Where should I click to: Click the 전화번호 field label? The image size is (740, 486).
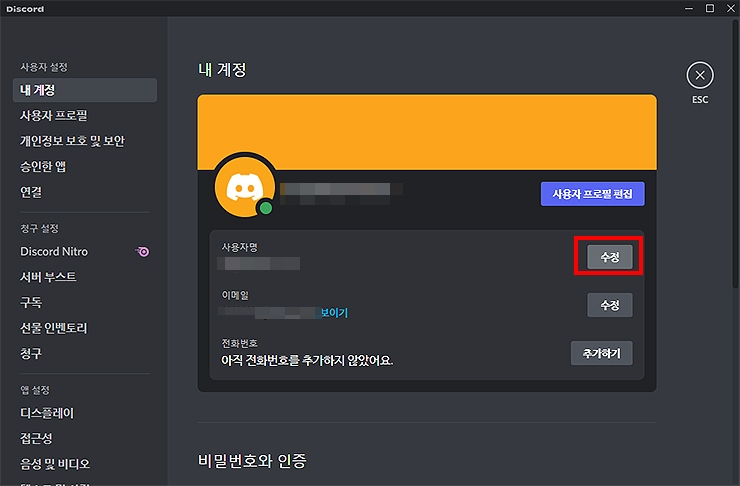[x=240, y=344]
